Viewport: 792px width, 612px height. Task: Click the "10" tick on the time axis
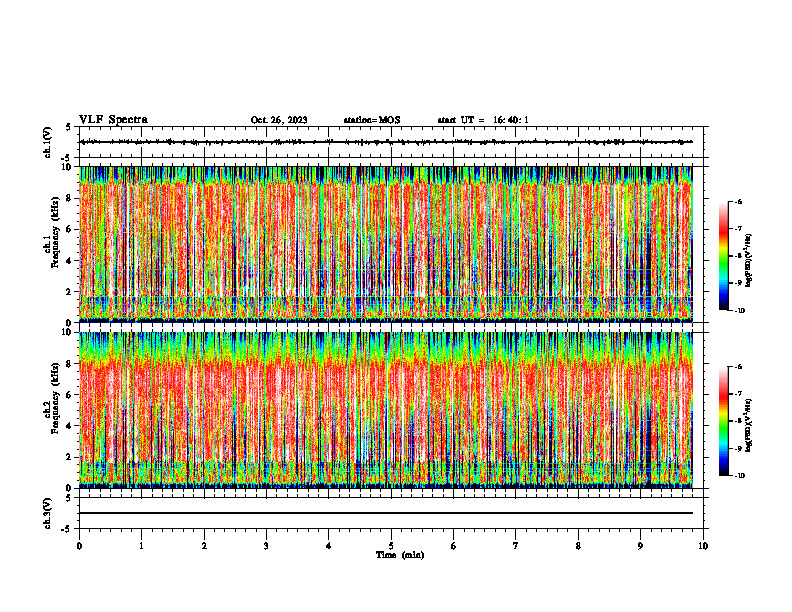click(703, 546)
